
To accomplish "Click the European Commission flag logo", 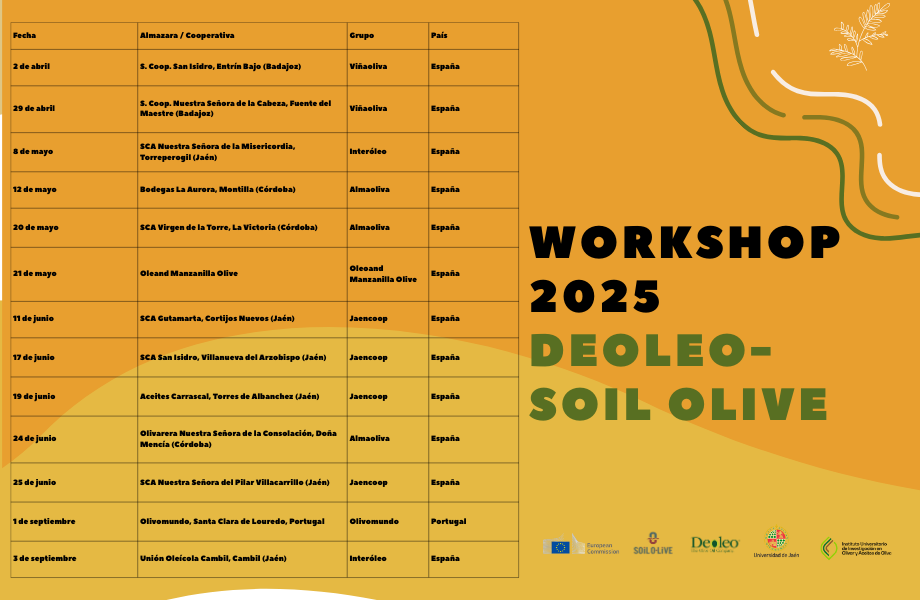I will point(560,547).
